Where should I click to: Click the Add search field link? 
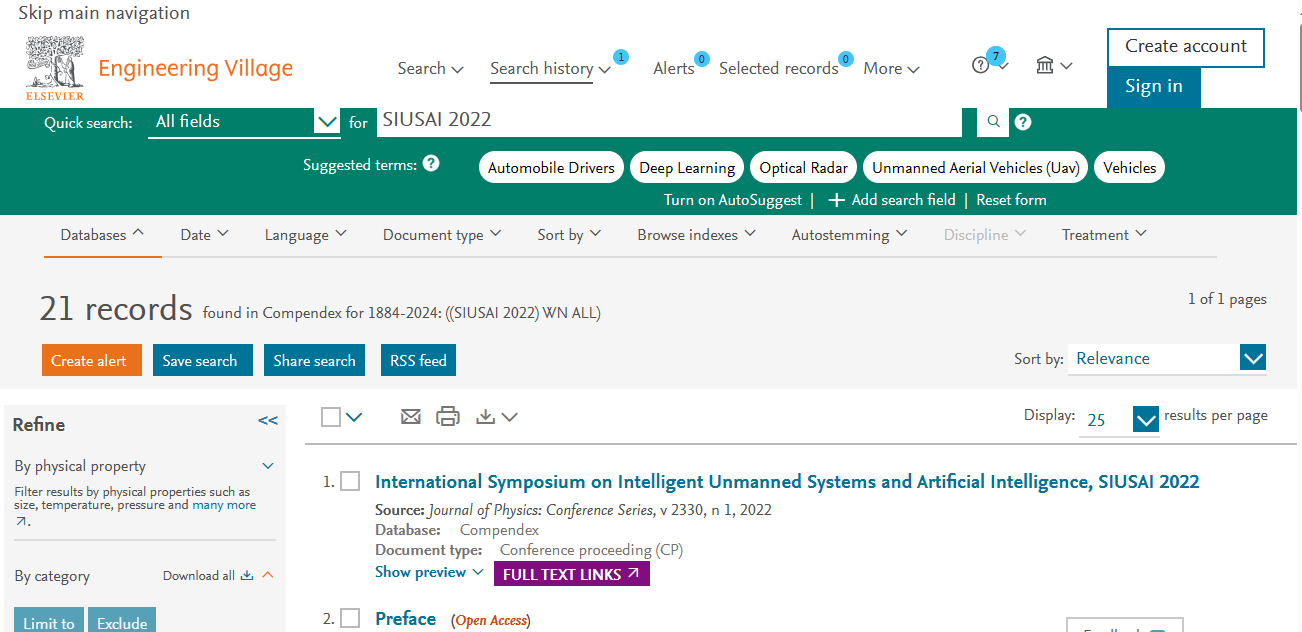pos(892,200)
